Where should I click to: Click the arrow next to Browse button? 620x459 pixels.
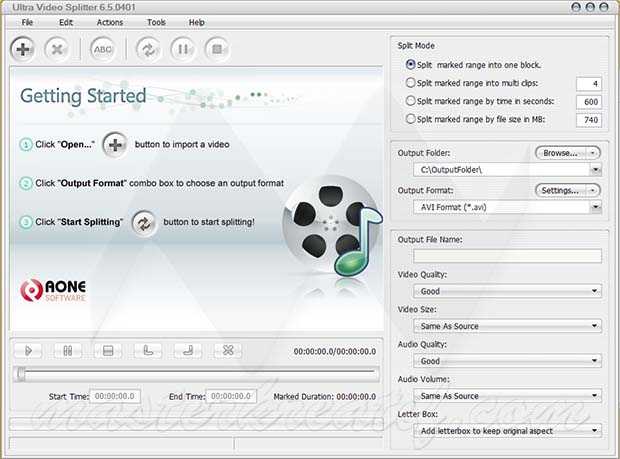[x=592, y=153]
